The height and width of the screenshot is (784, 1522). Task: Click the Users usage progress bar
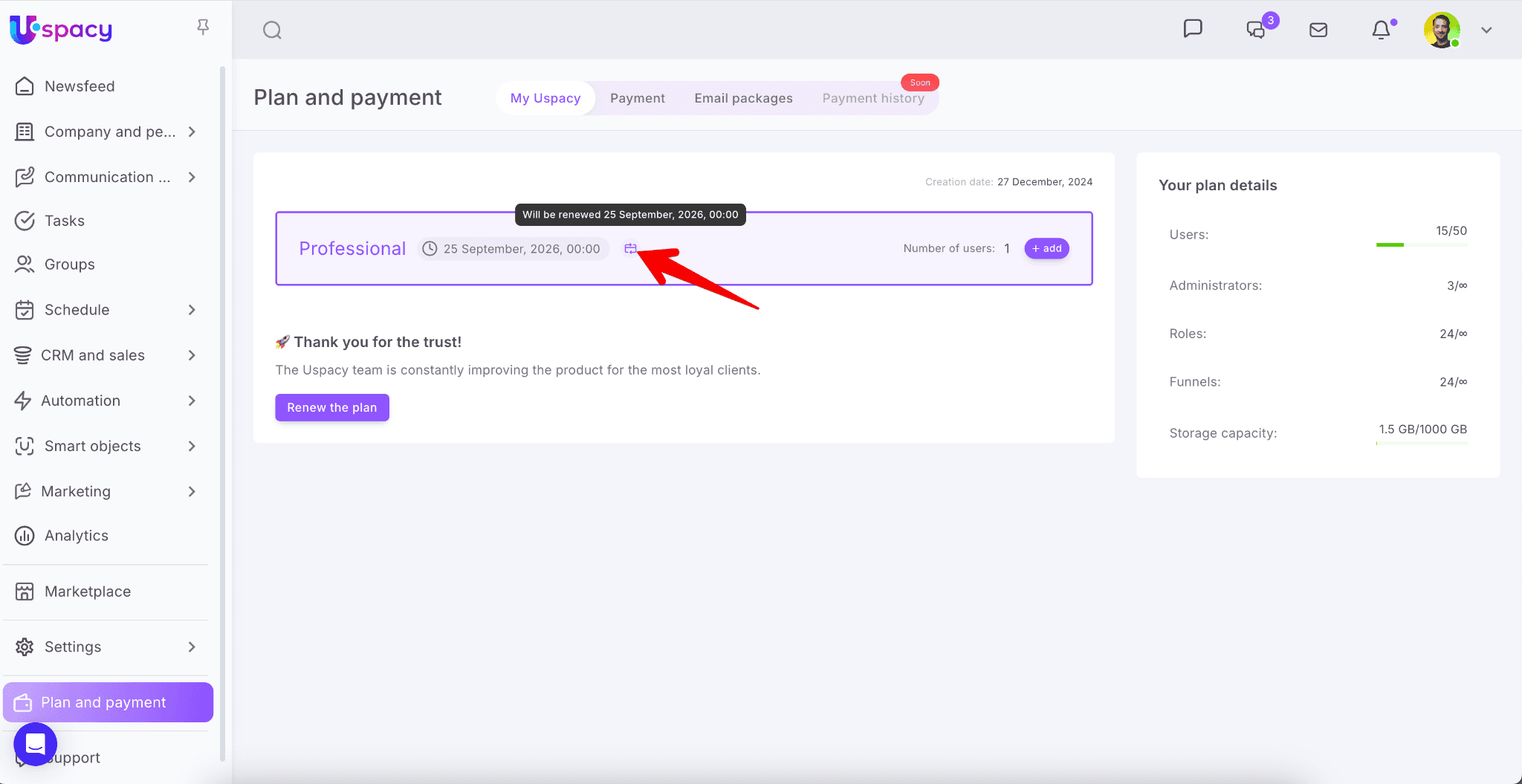tap(1421, 244)
